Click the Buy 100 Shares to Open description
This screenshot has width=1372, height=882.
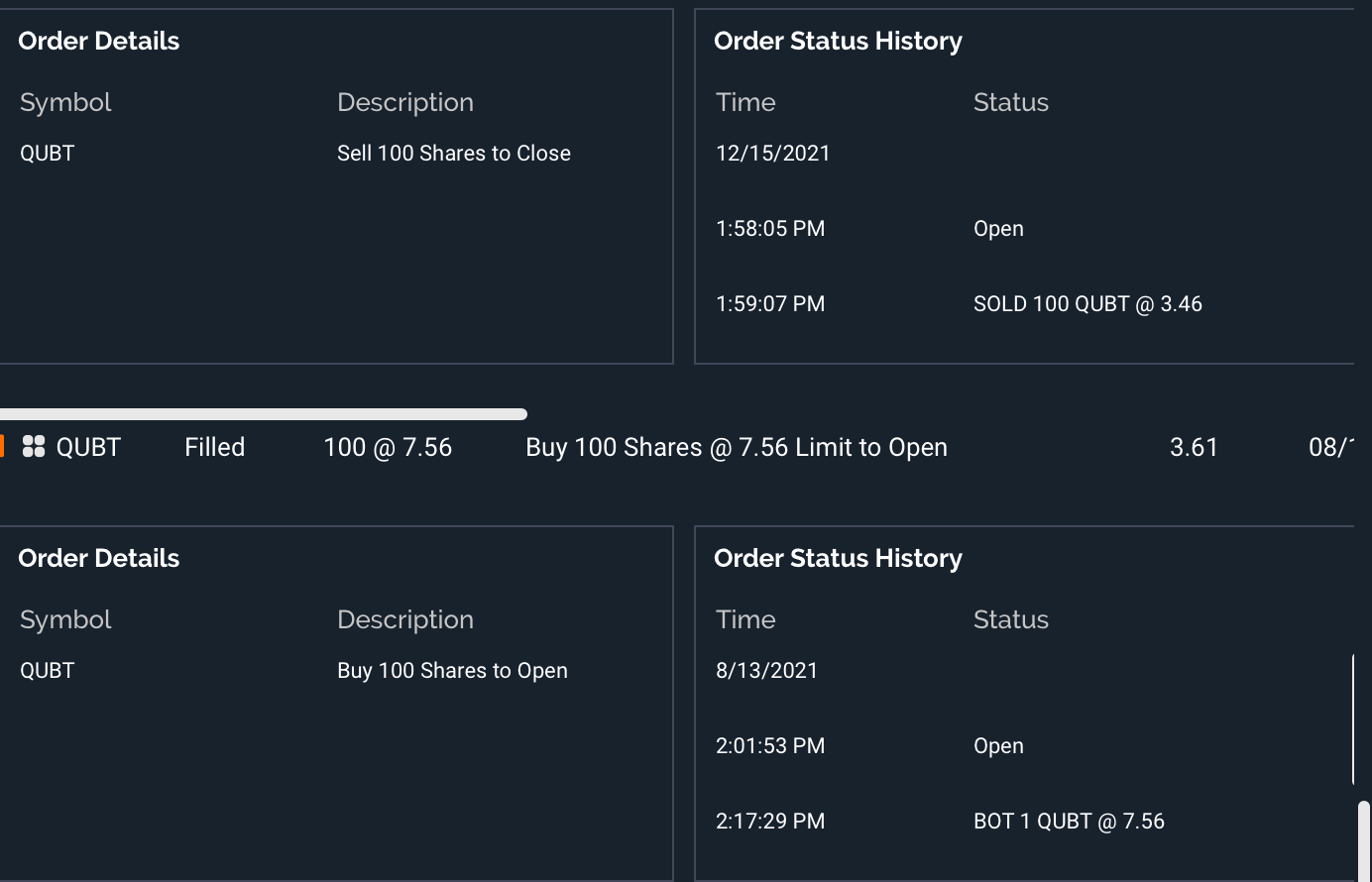(x=452, y=671)
